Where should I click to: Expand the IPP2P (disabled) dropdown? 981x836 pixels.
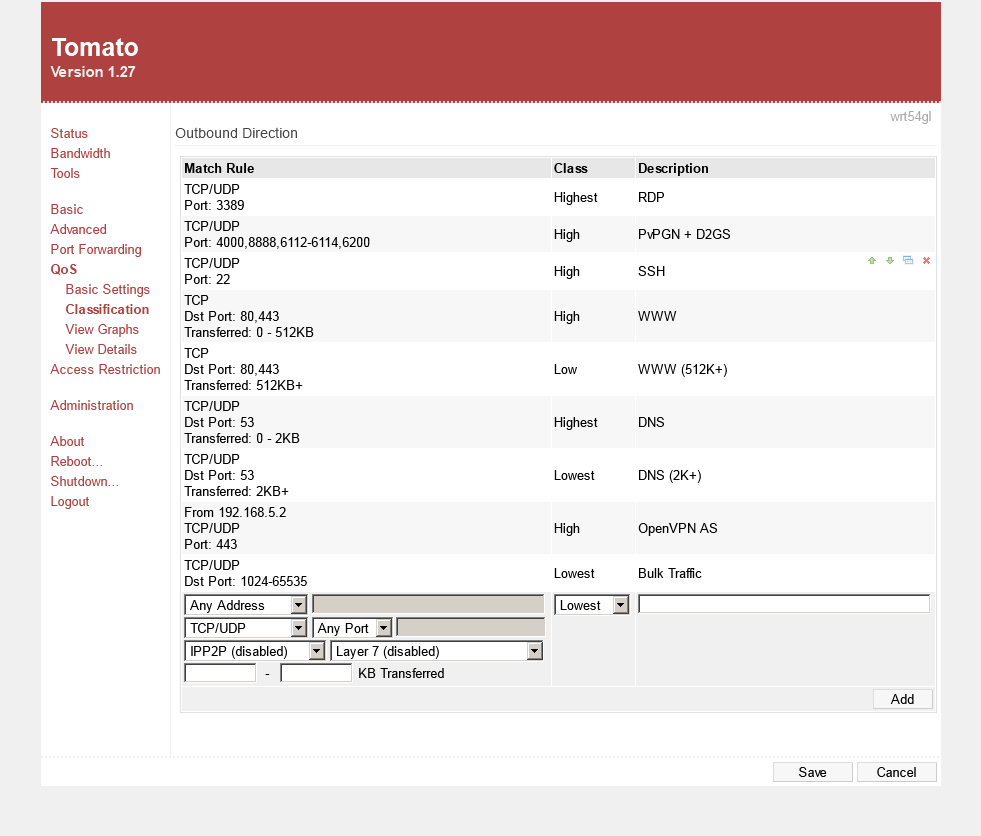[255, 651]
